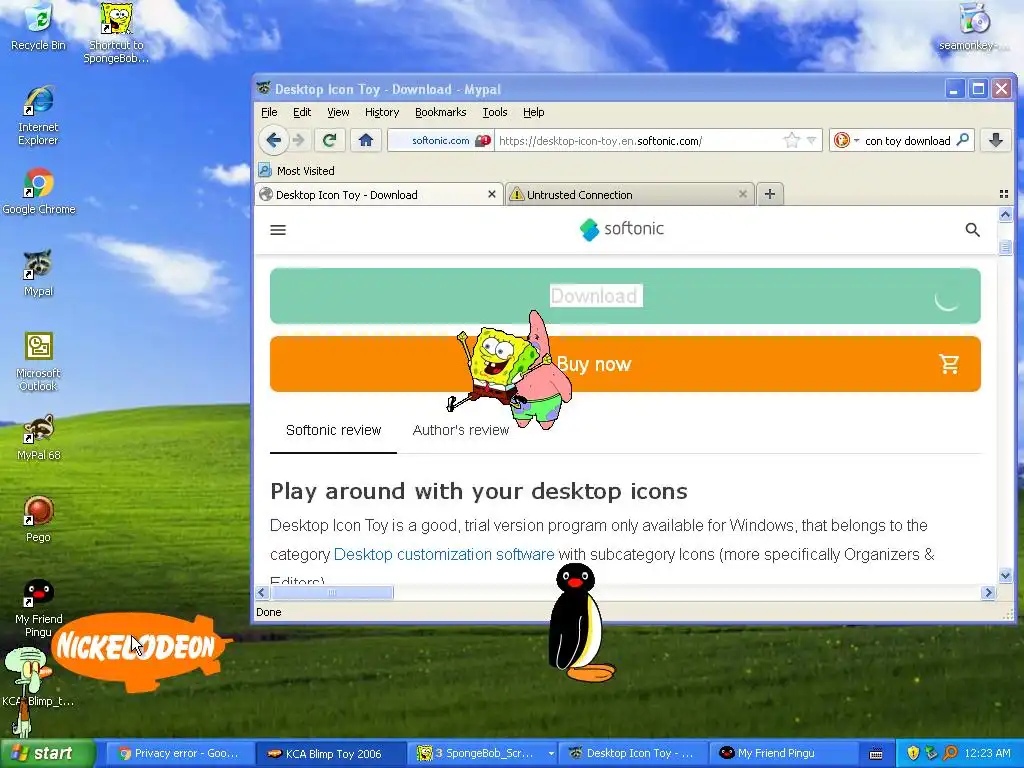
Task: Open the Recycle Bin desktop icon
Action: tap(39, 26)
